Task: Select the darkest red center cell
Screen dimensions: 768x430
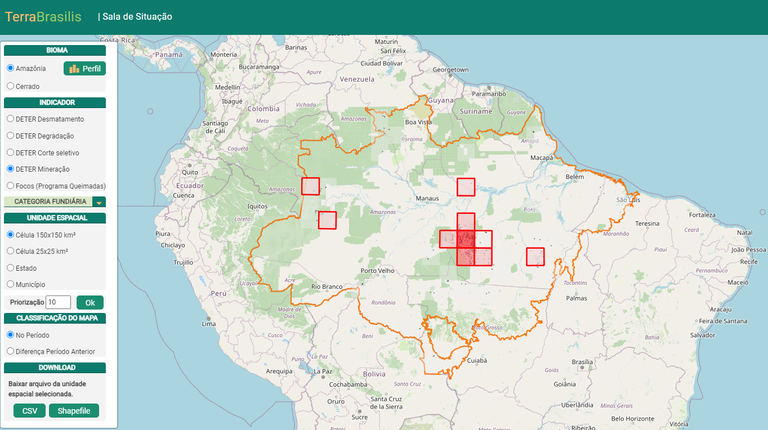Action: click(x=466, y=239)
